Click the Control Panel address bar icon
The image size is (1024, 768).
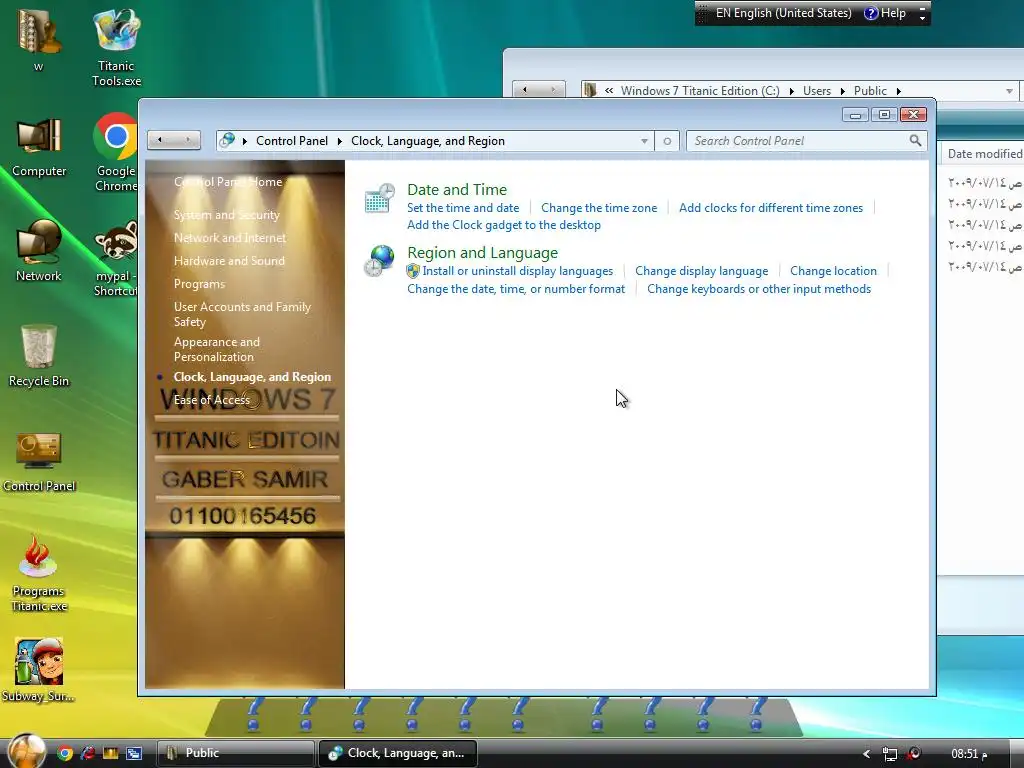coord(227,140)
